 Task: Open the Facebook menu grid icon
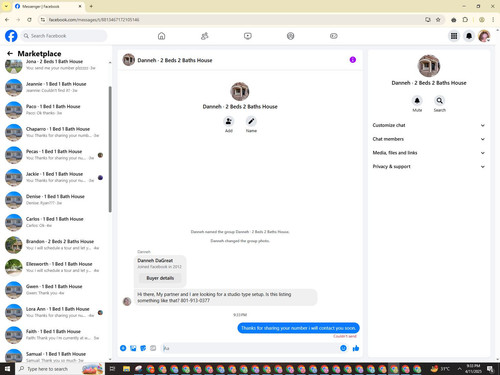pyautogui.click(x=454, y=36)
